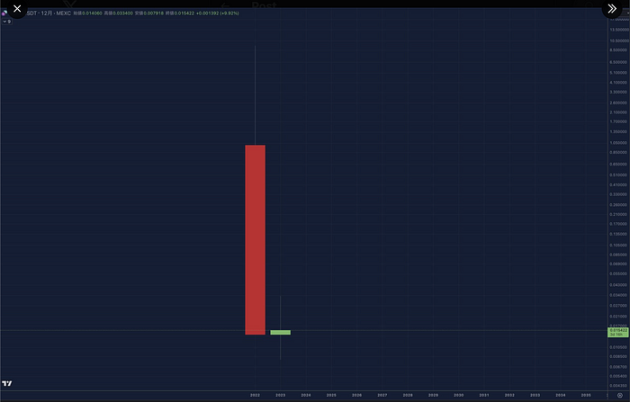Select the small green candlestick

[280, 332]
